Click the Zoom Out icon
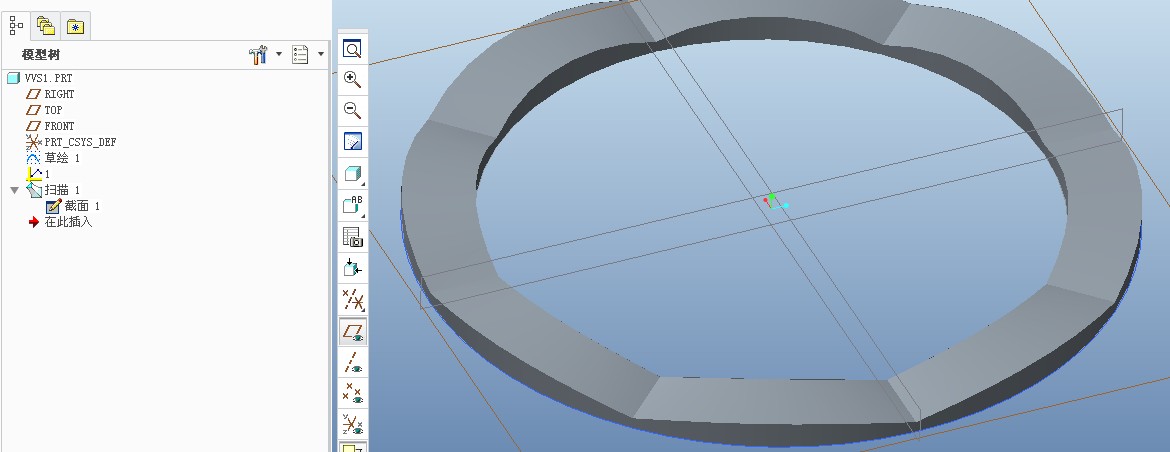Screen dimensions: 1170x452 (x=352, y=110)
